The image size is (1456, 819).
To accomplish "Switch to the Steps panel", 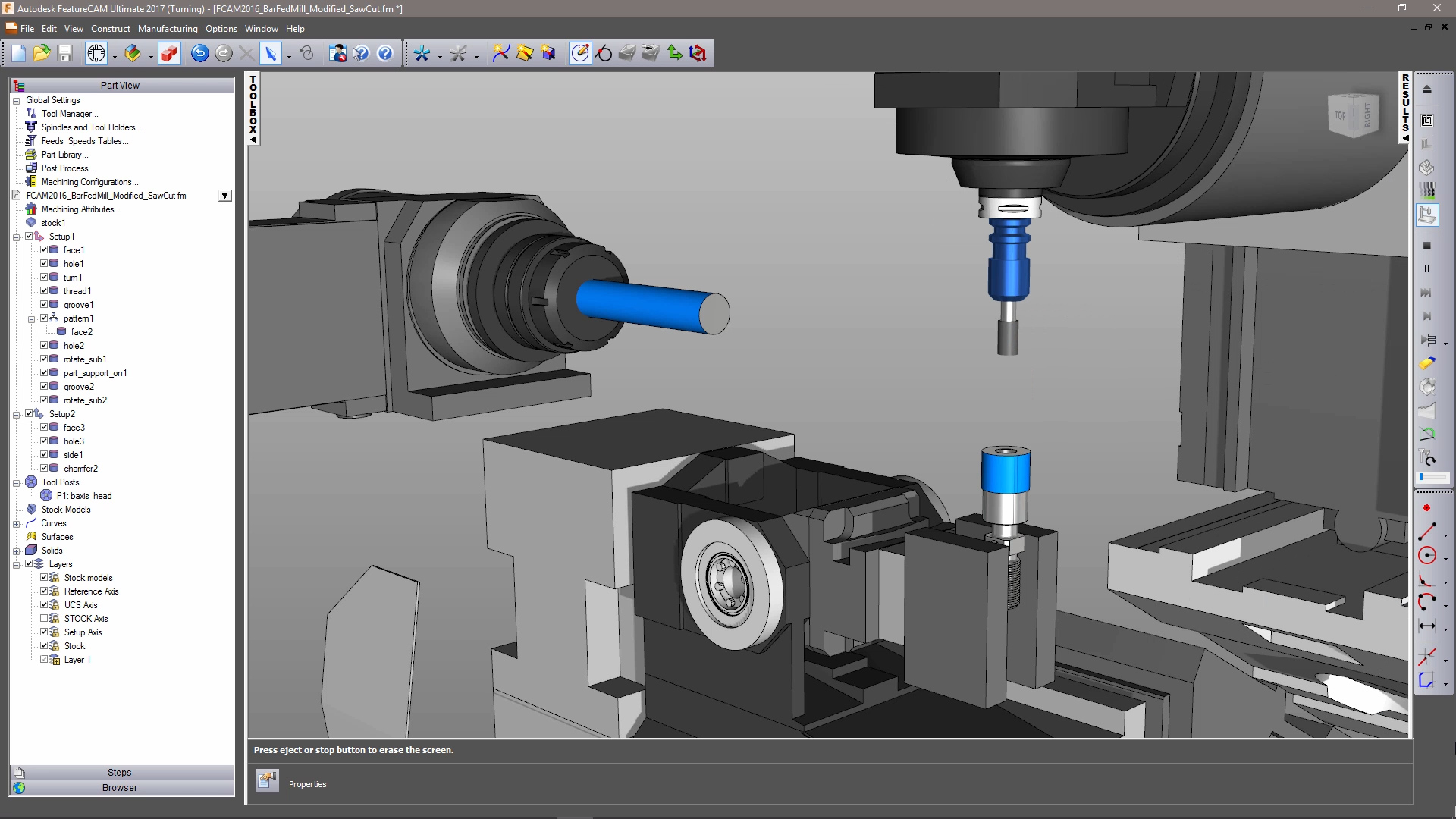I will [x=120, y=773].
